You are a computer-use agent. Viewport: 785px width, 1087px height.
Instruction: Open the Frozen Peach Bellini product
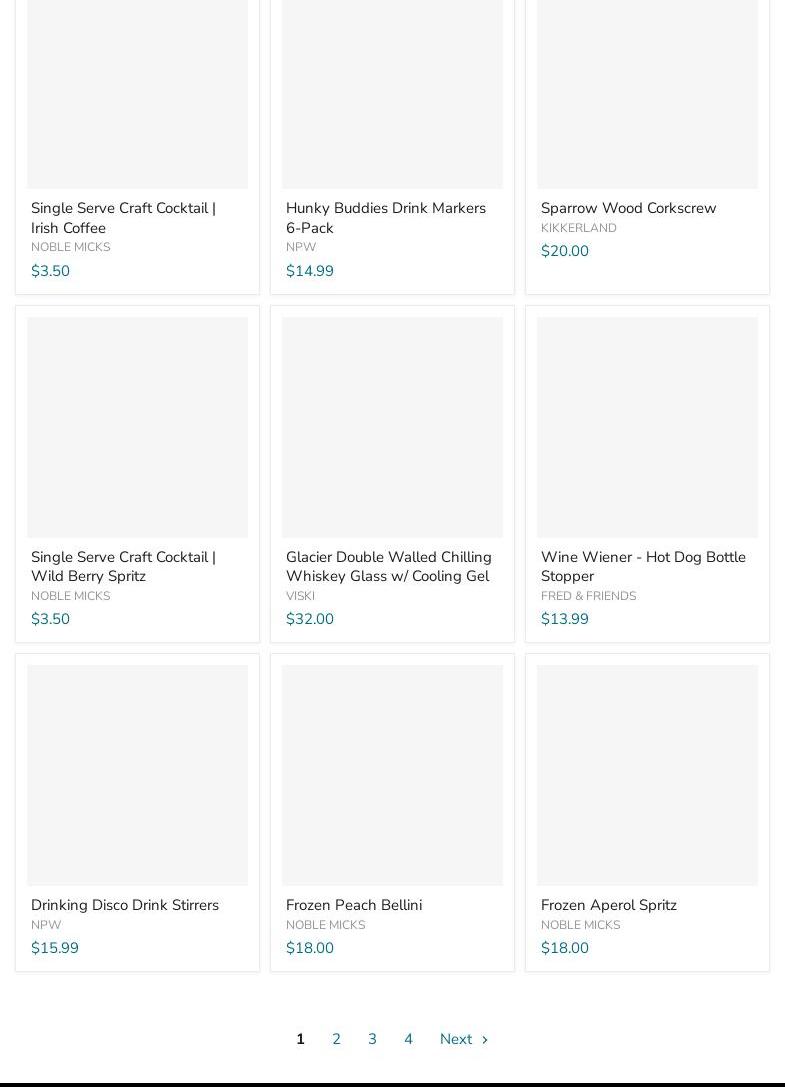click(x=354, y=905)
